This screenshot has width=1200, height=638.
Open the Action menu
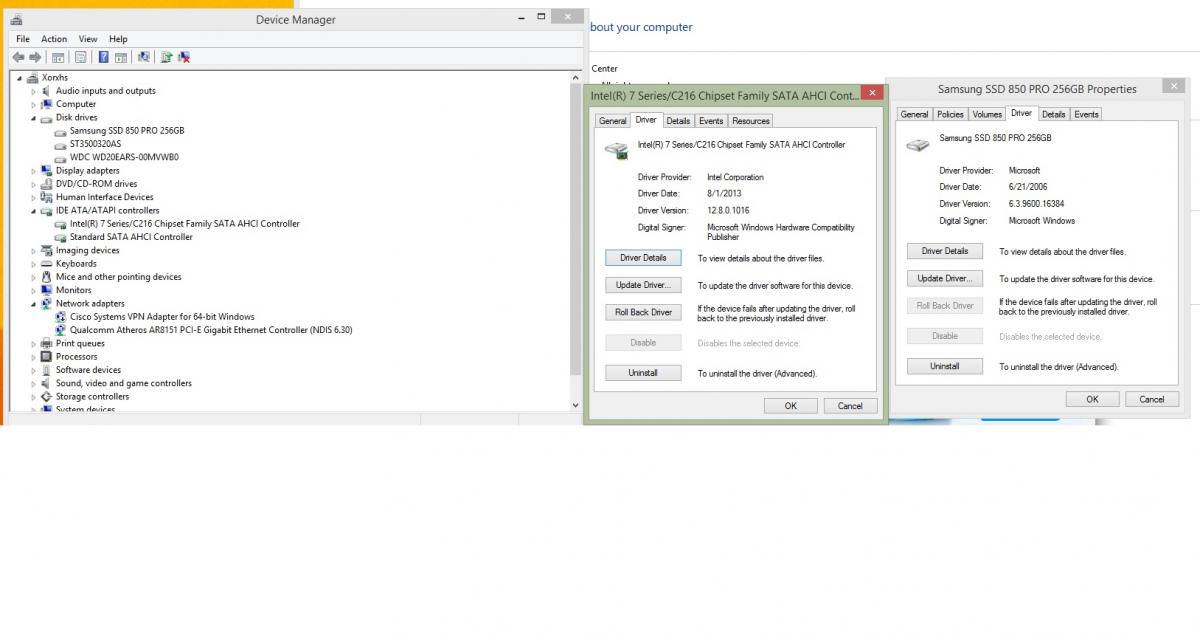54,39
